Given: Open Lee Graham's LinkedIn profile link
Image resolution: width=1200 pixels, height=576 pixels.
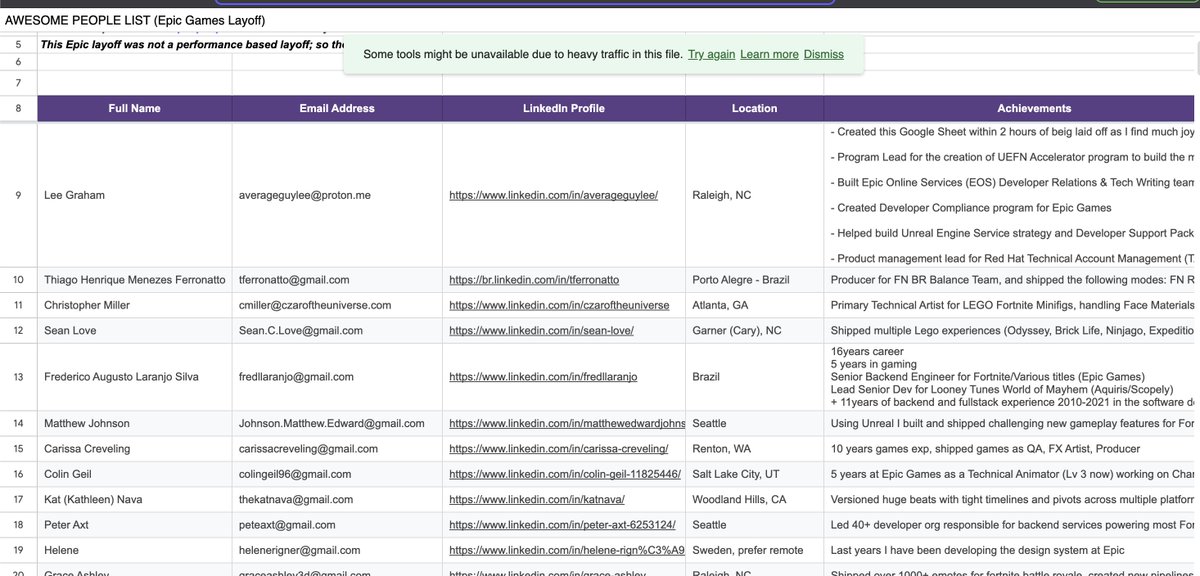Looking at the screenshot, I should (553, 195).
